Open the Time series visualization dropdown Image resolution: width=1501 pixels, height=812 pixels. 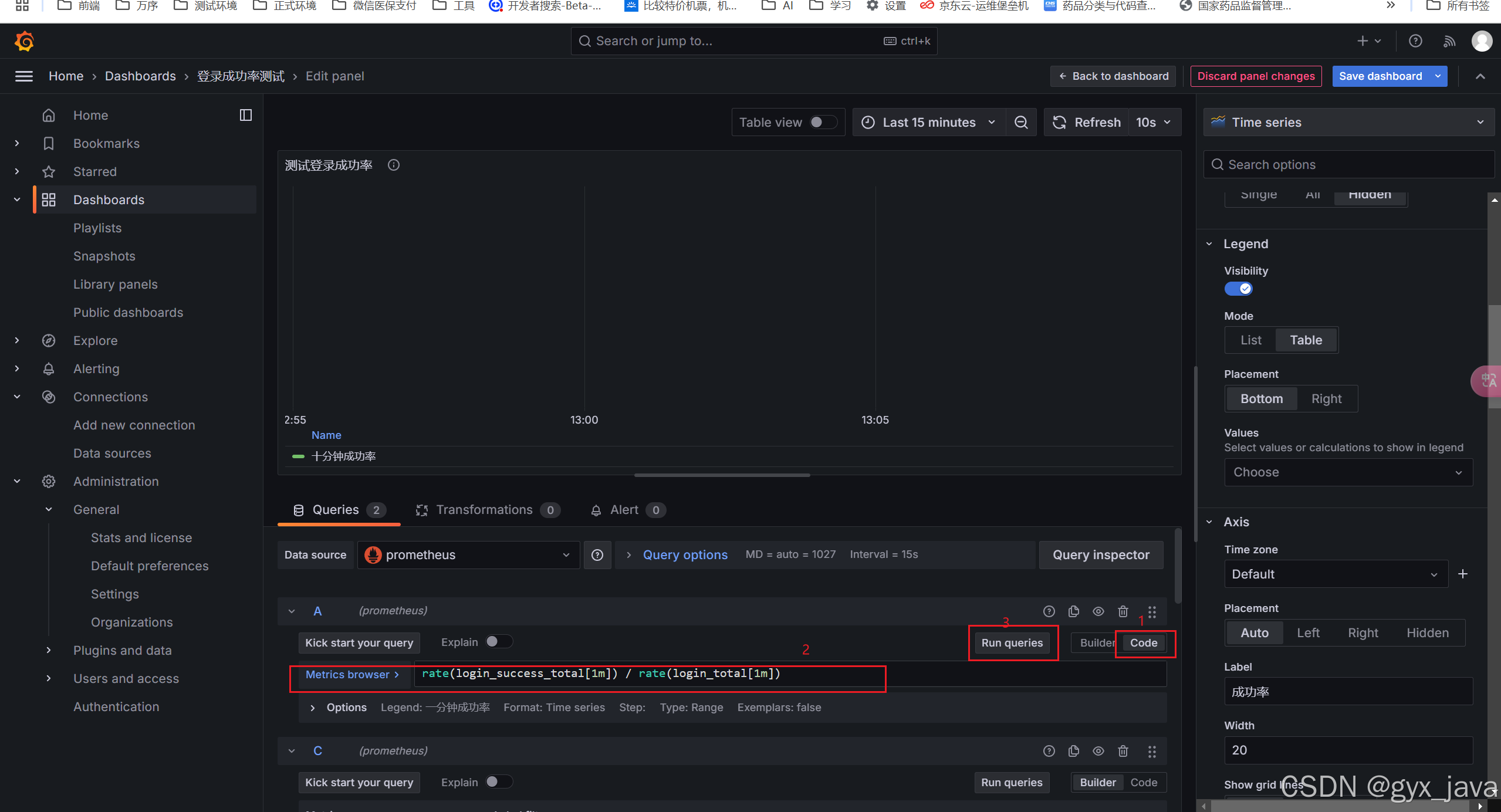coord(1348,122)
